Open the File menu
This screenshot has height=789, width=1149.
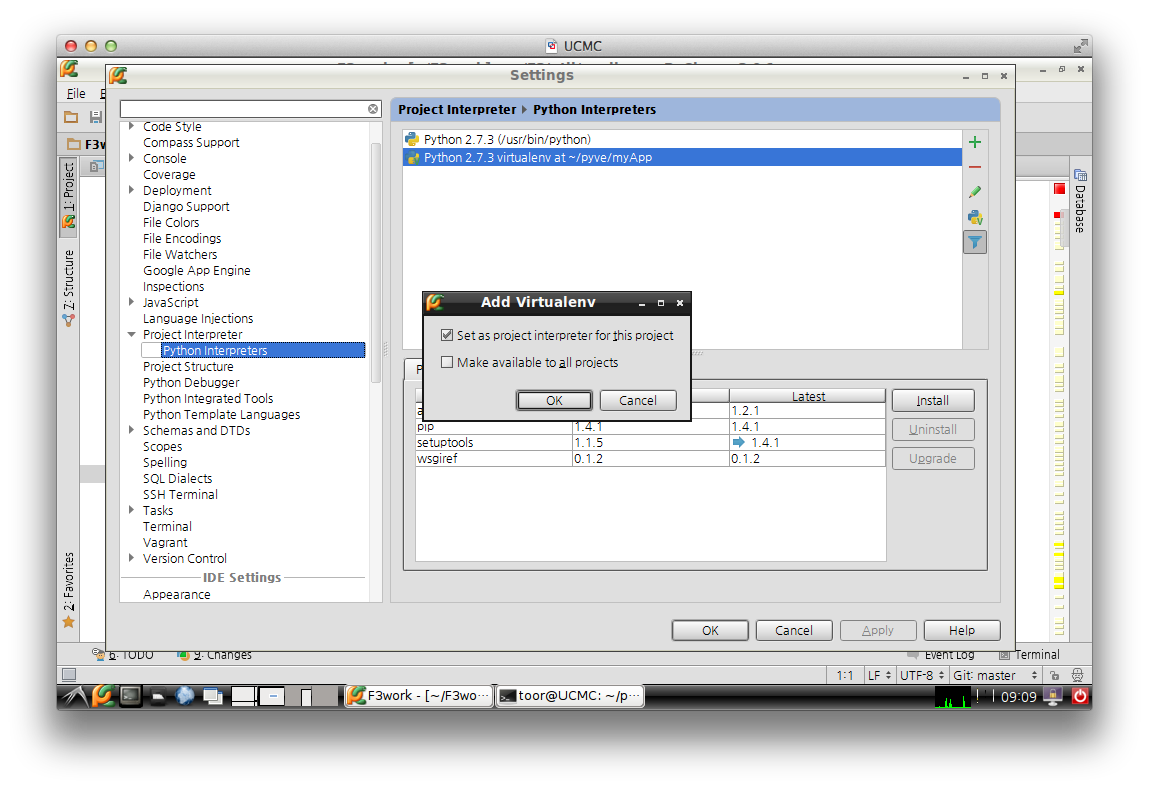pyautogui.click(x=75, y=94)
